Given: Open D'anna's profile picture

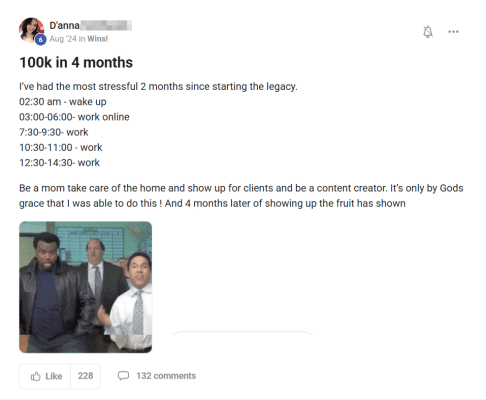Looking at the screenshot, I should click(x=31, y=30).
